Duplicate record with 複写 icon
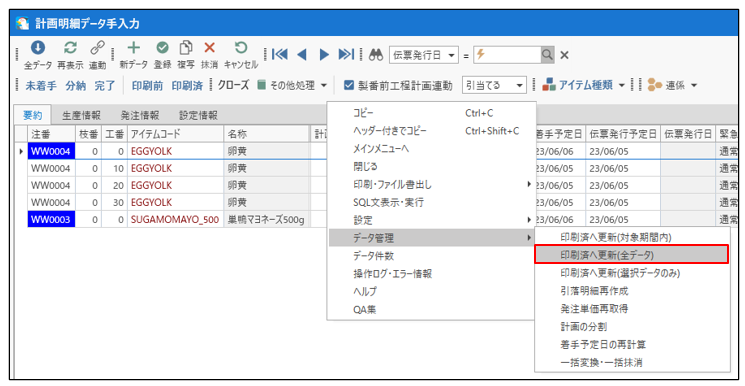745x386 pixels. pyautogui.click(x=186, y=48)
